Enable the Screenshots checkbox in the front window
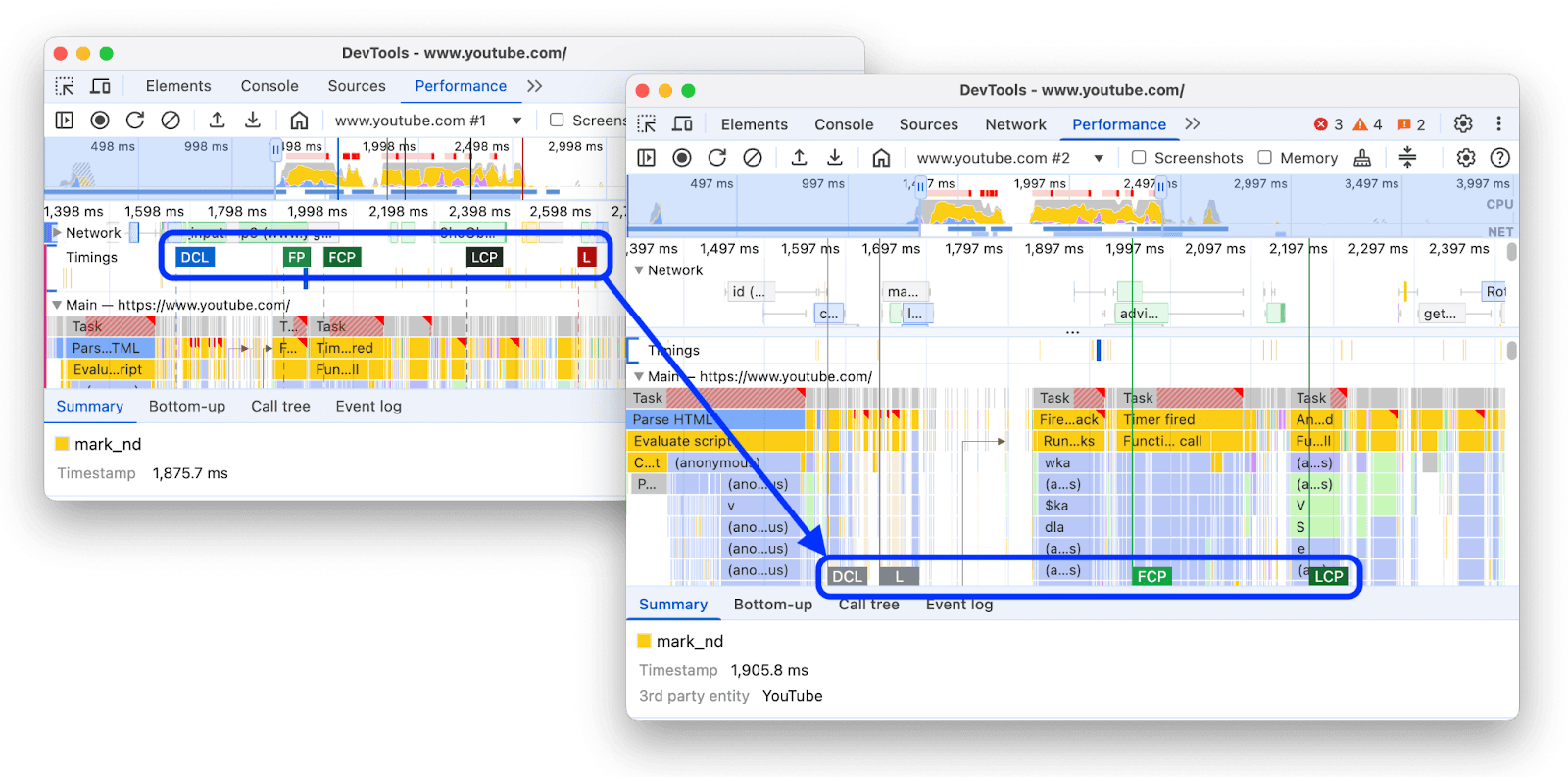Screen dimensions: 1568x777 [x=1139, y=157]
